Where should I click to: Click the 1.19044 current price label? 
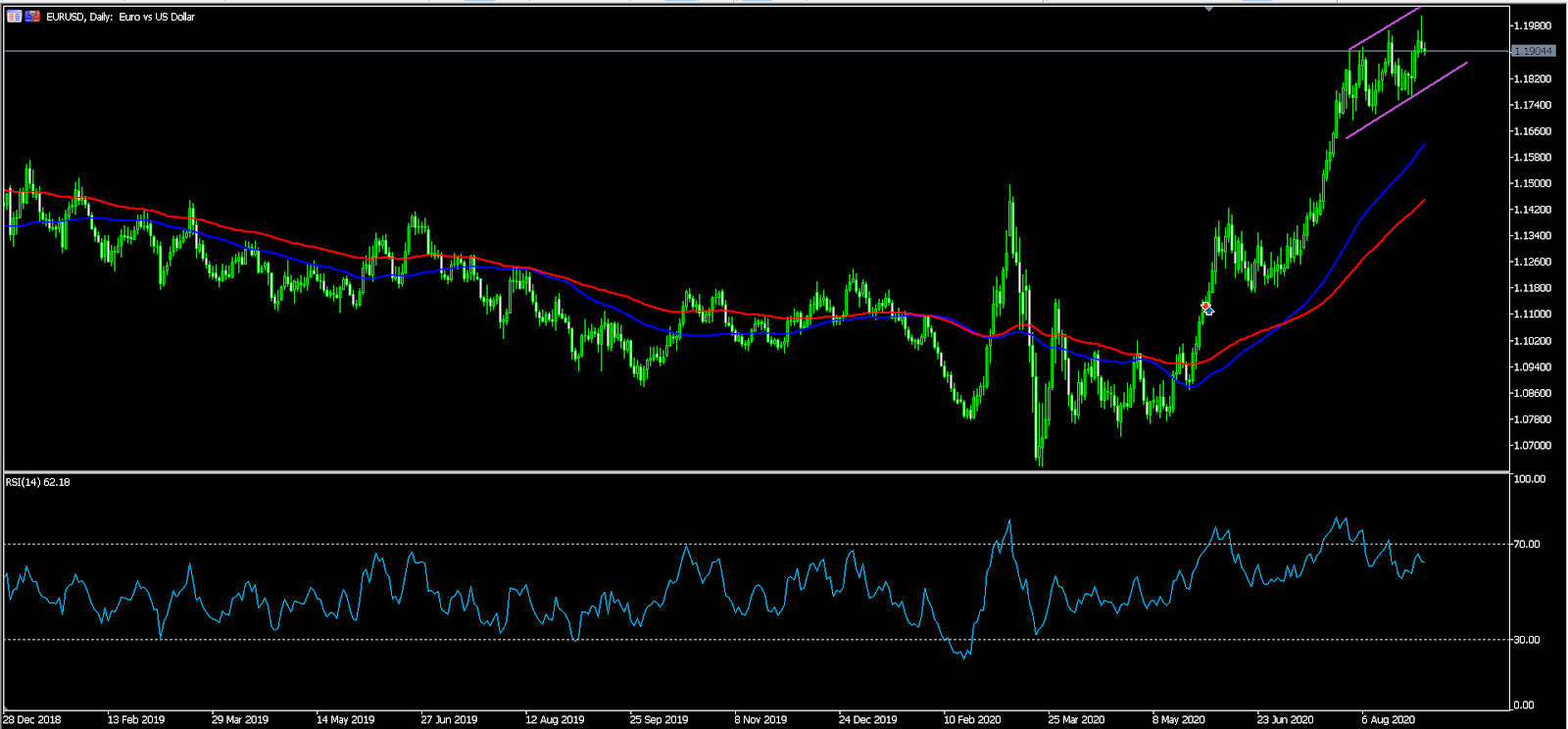click(x=1533, y=51)
